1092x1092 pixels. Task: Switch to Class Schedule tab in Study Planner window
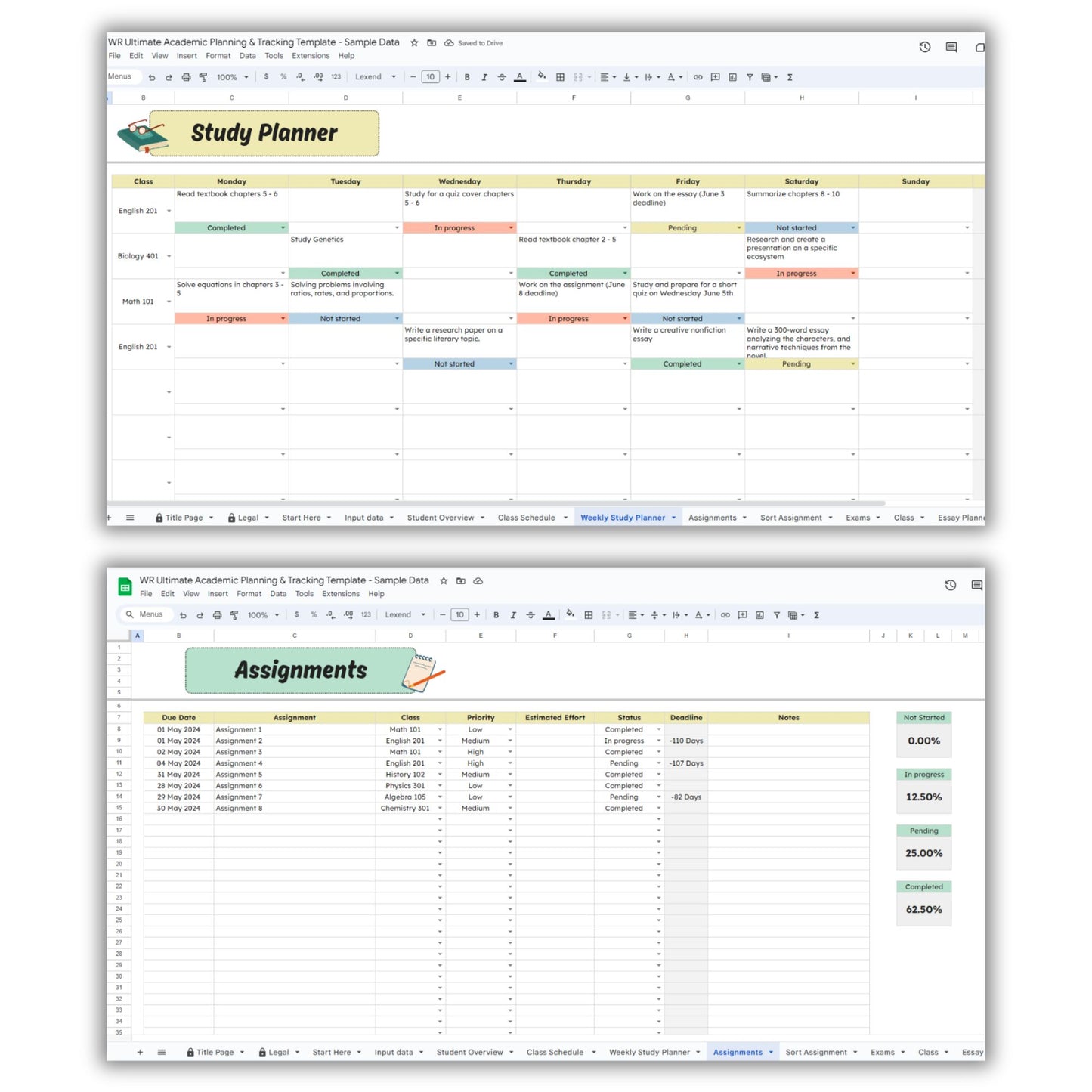coord(526,518)
